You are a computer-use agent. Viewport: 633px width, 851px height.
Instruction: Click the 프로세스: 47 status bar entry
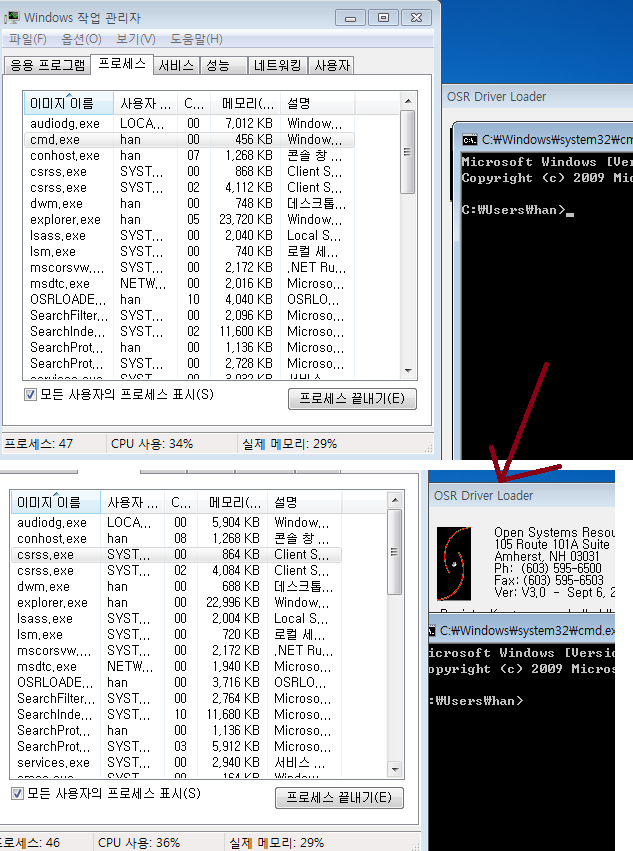pyautogui.click(x=39, y=444)
